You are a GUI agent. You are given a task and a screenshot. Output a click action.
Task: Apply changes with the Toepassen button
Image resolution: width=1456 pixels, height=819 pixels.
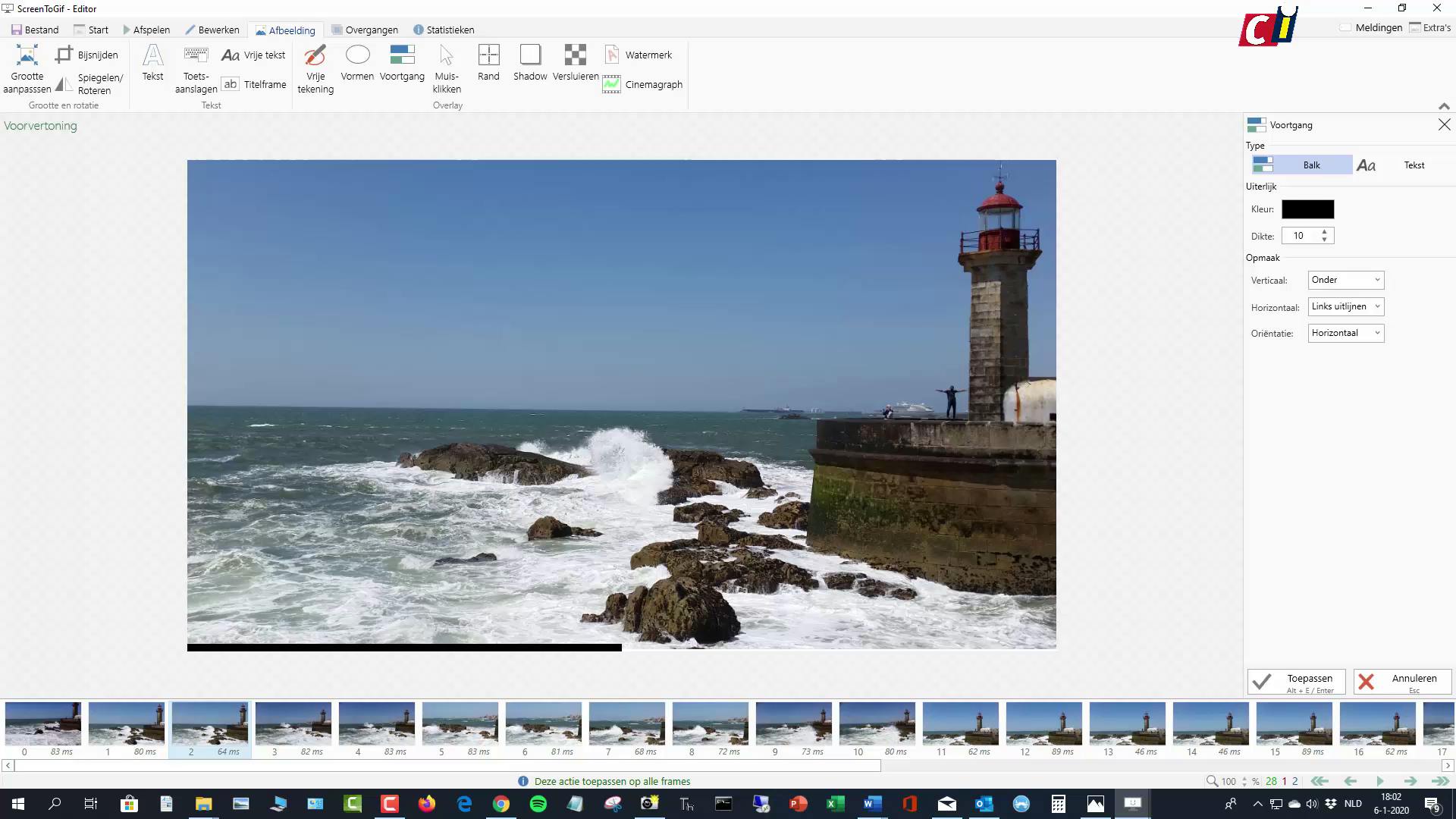[x=1296, y=681]
